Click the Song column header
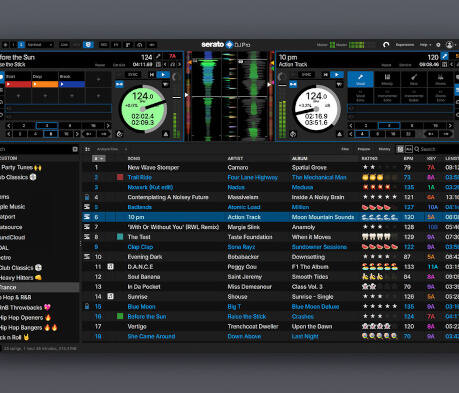Viewport: 459px width, 393px height. point(134,159)
